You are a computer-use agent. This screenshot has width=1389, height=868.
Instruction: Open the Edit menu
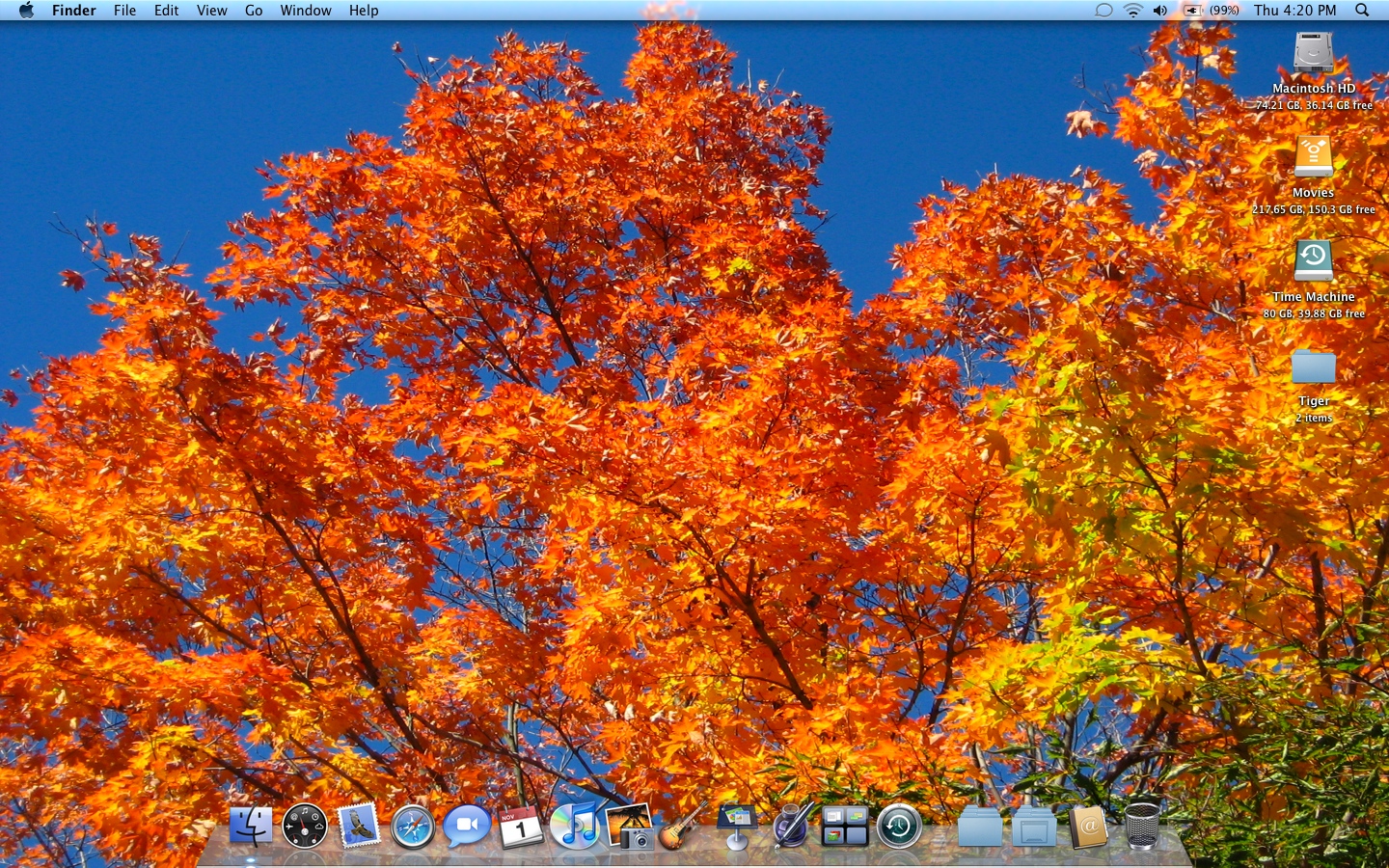point(167,11)
